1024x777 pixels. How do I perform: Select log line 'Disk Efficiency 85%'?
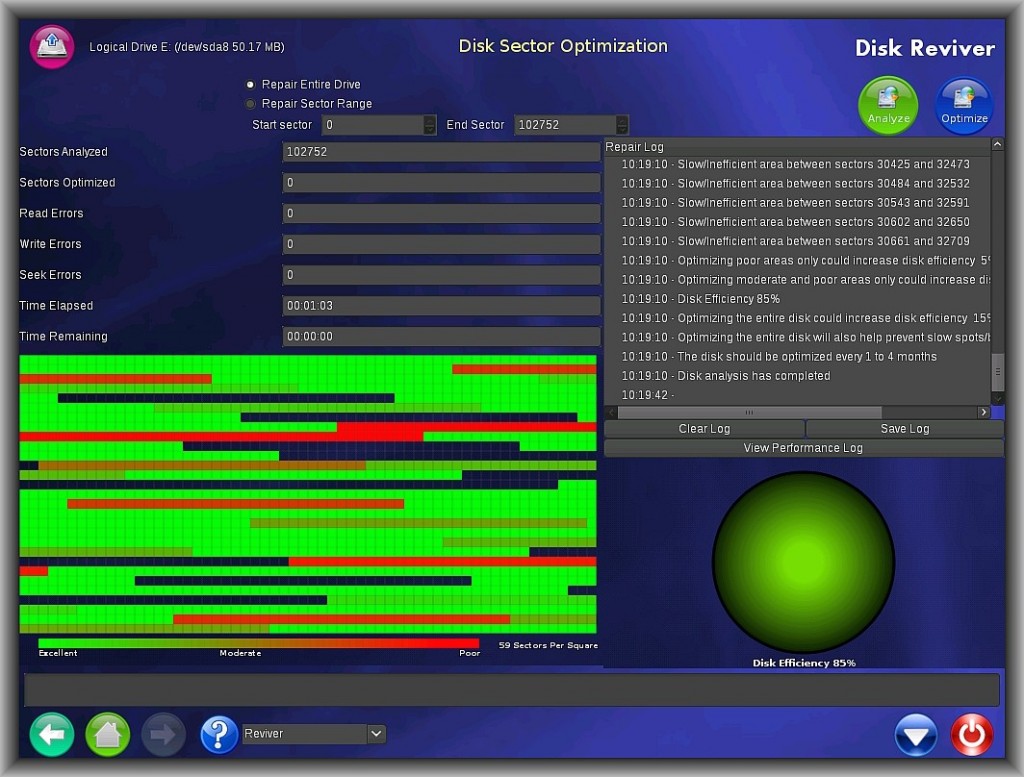coord(700,299)
